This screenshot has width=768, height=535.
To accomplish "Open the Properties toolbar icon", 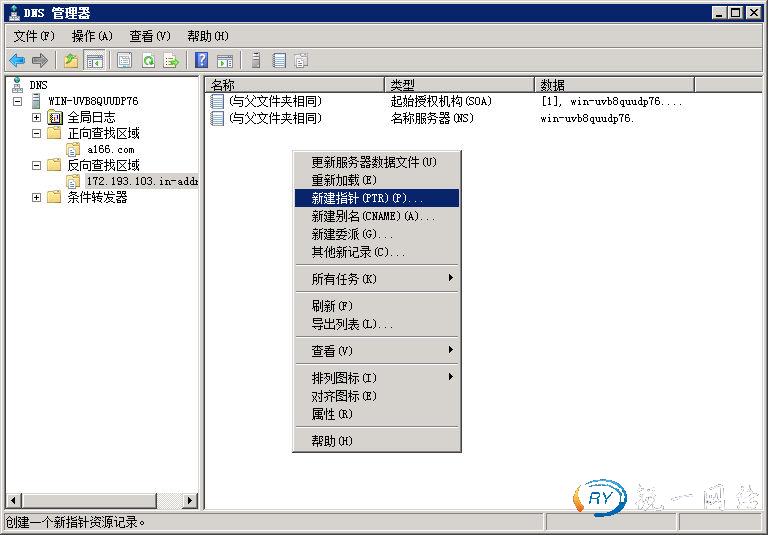I will coord(124,61).
